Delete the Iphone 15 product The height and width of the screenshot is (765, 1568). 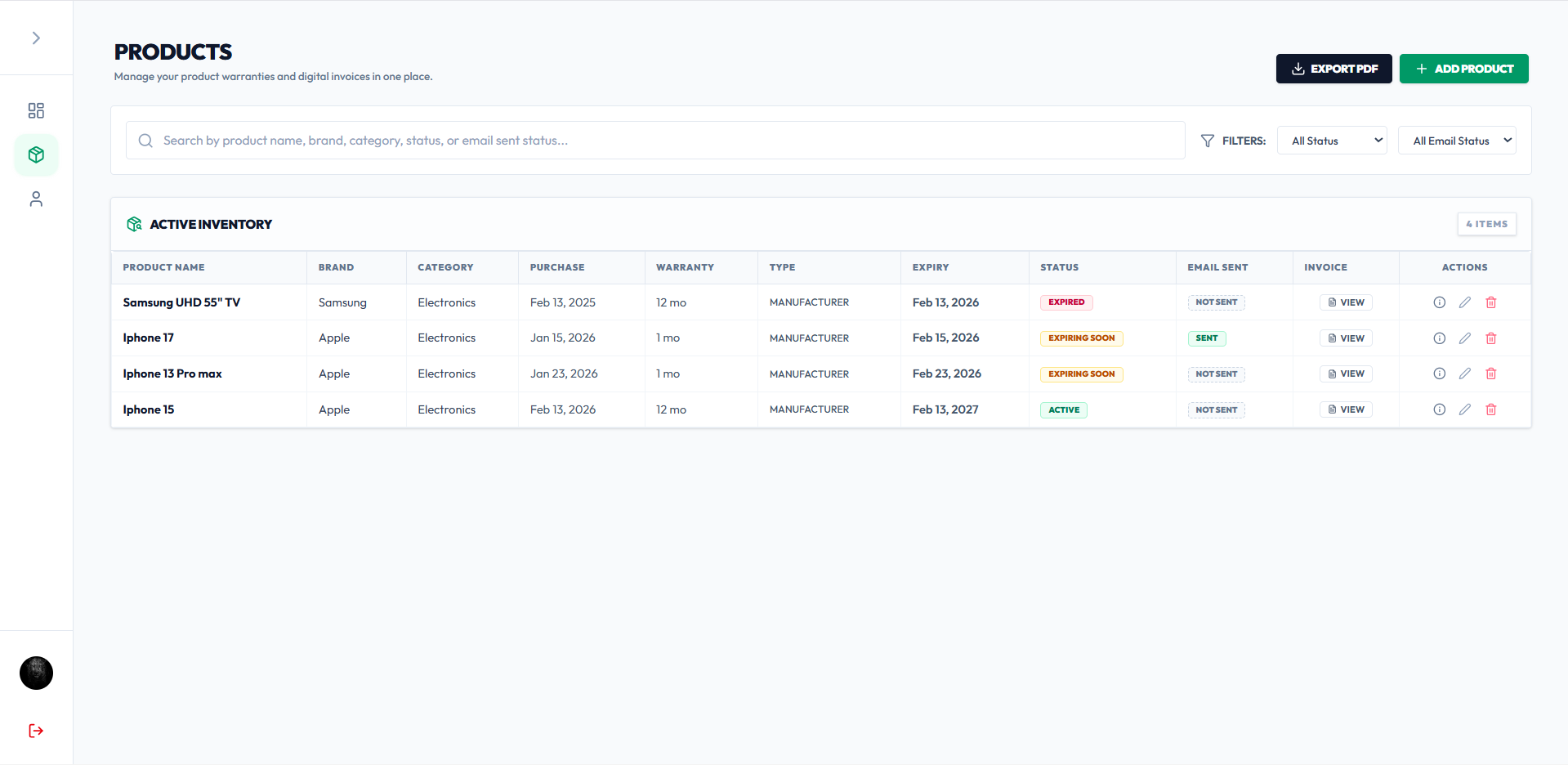click(x=1491, y=409)
